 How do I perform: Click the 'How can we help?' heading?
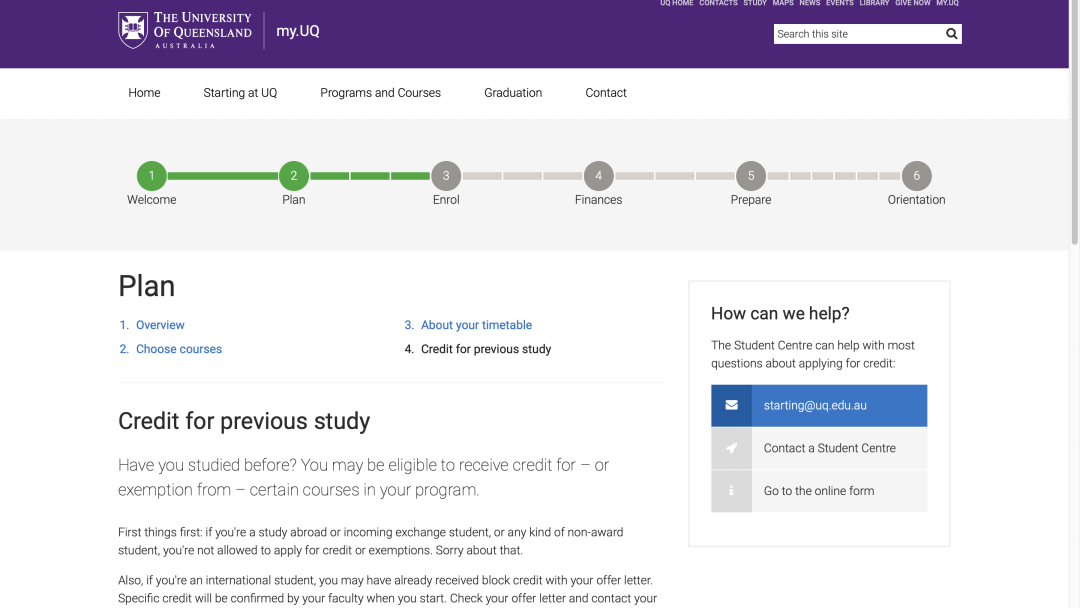point(780,313)
